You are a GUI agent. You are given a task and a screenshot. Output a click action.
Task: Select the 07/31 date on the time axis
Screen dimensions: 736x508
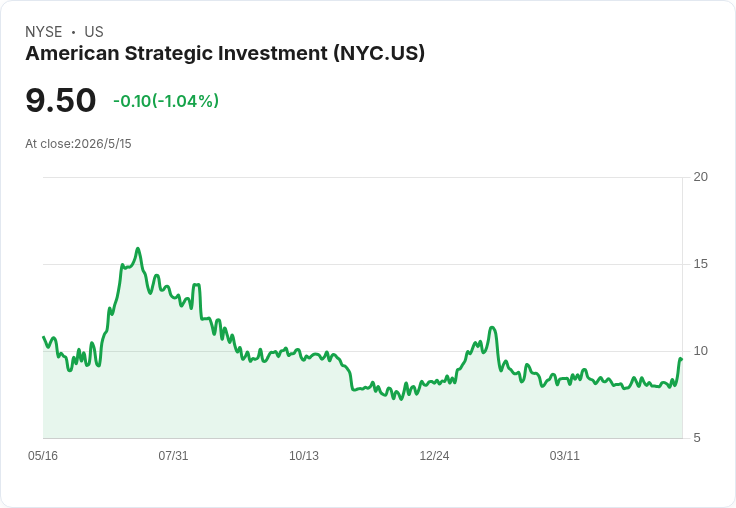click(173, 456)
